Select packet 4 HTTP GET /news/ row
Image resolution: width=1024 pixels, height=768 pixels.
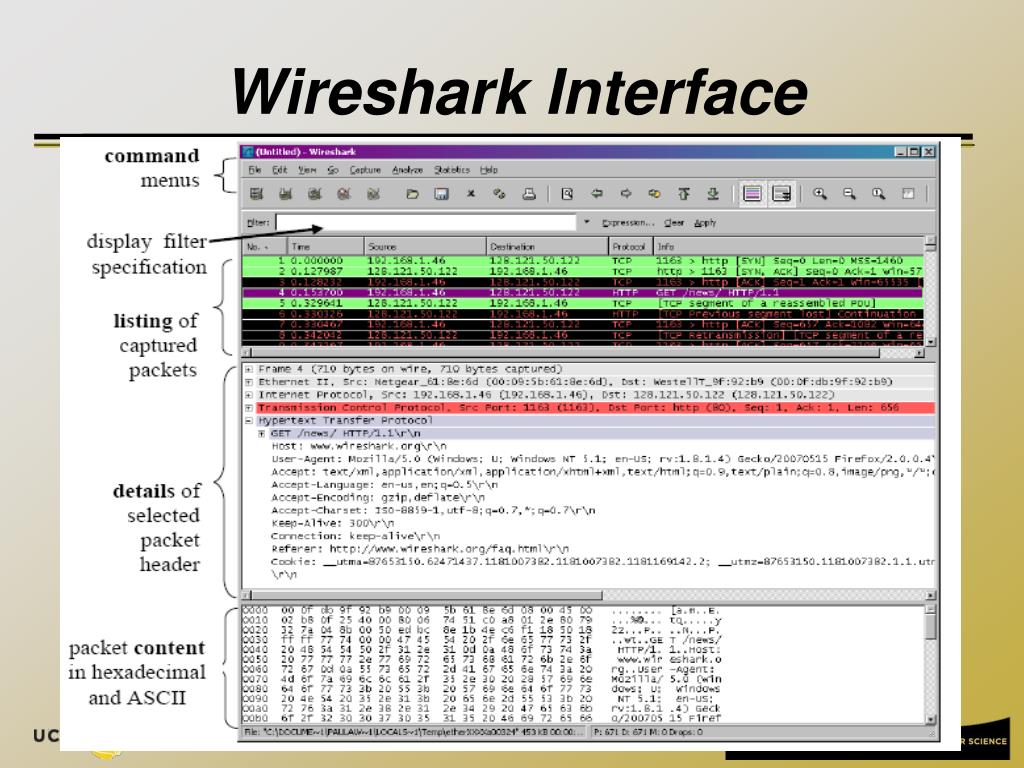(x=583, y=293)
